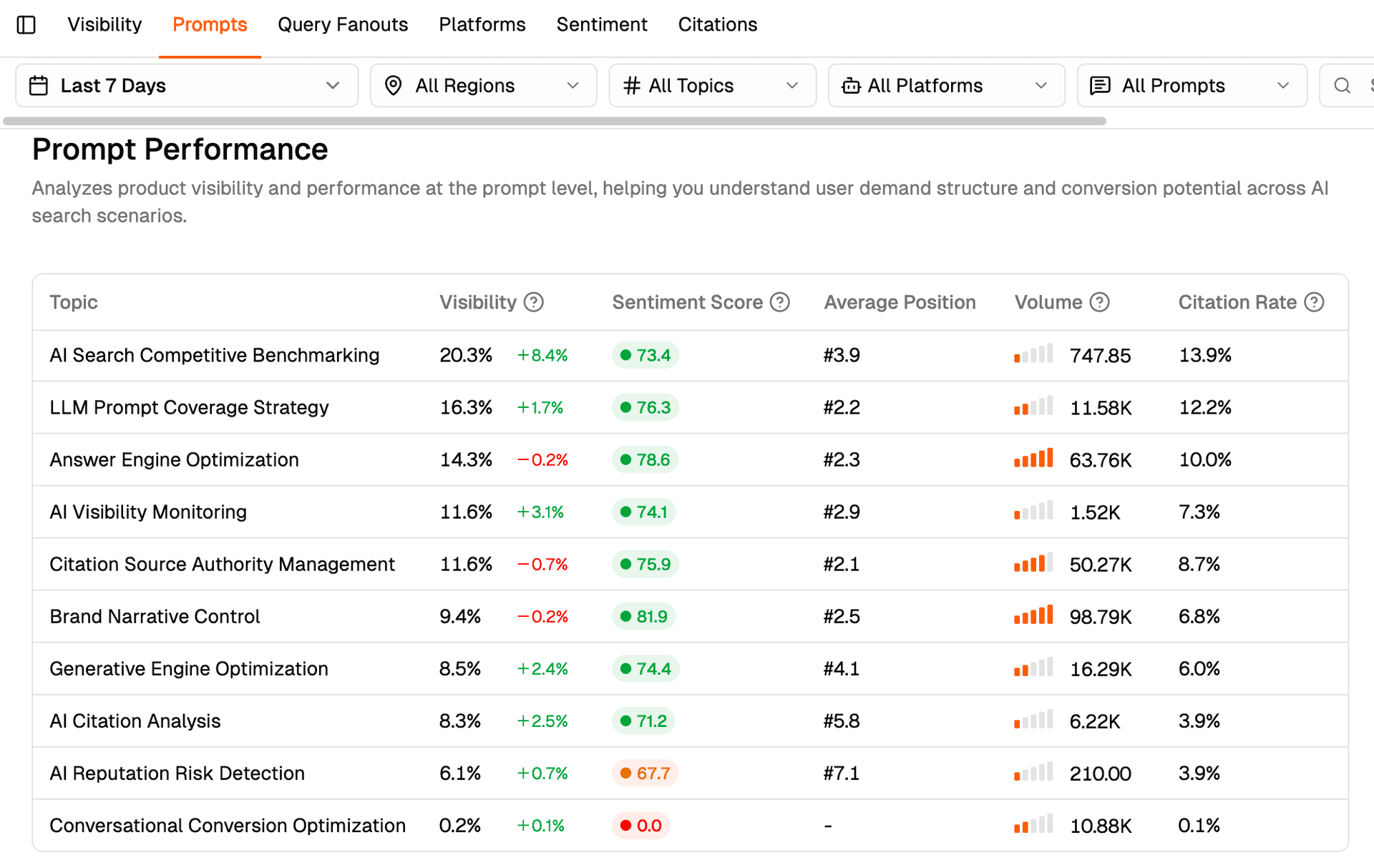
Task: Click the location pin icon in regions filter
Action: [x=393, y=86]
